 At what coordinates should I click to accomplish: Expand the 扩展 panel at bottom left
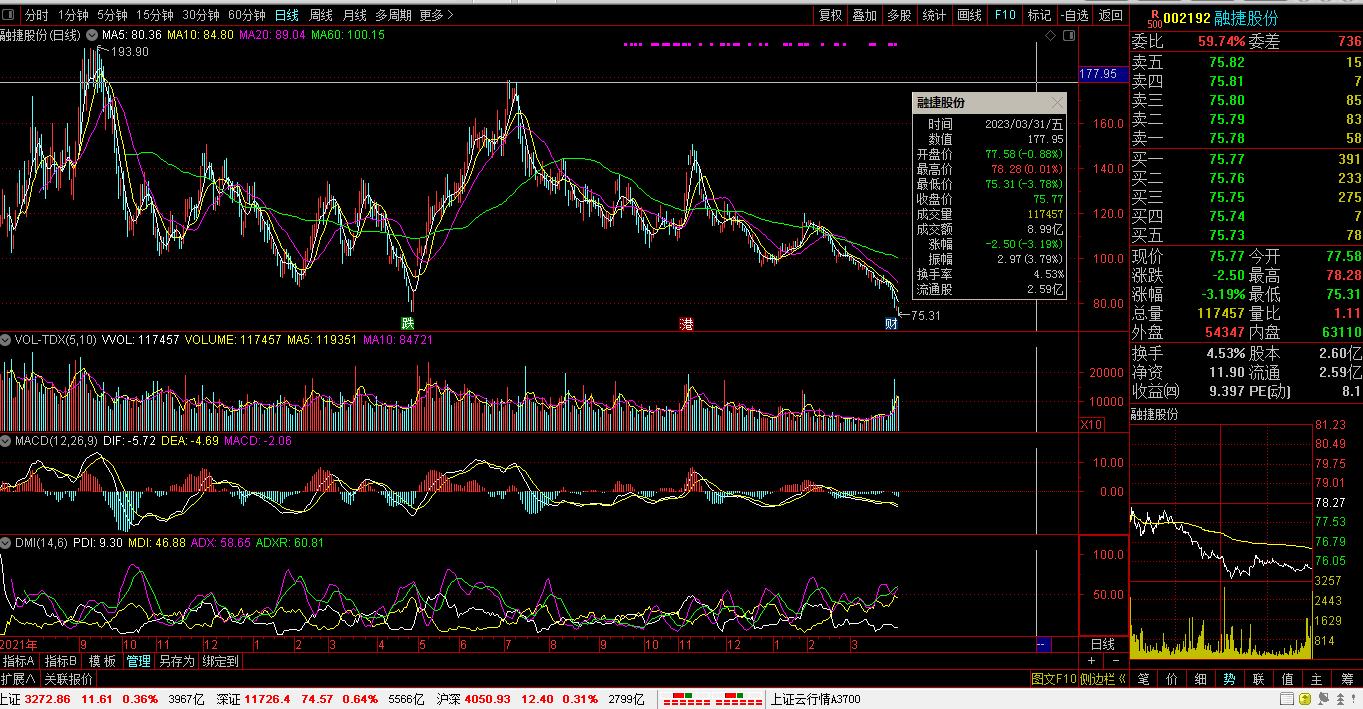click(18, 678)
